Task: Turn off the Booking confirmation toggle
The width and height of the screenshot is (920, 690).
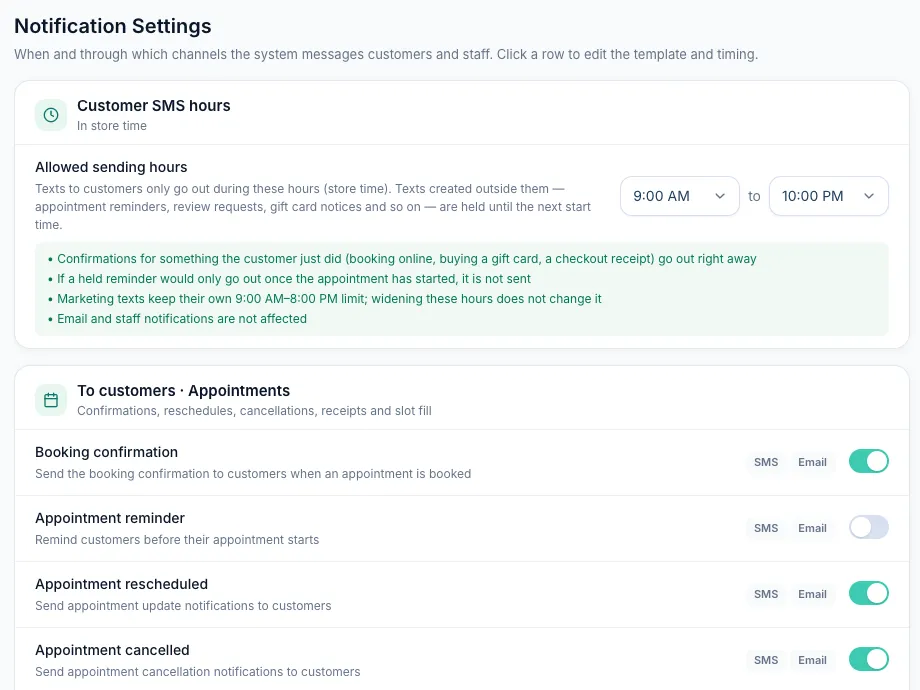Action: [868, 461]
